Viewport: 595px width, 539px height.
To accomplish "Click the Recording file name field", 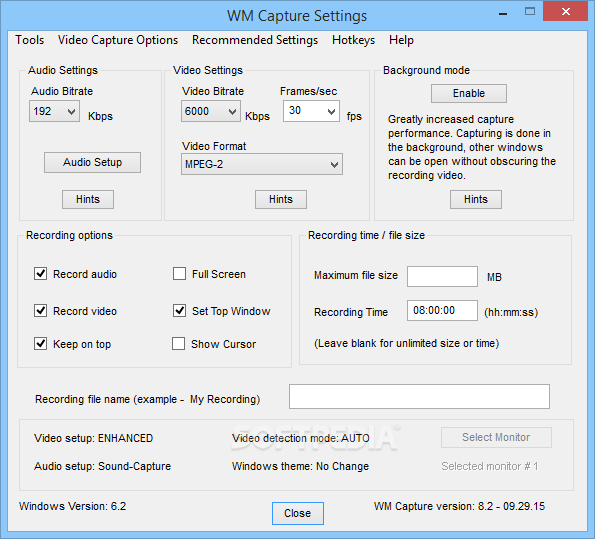I will pos(419,396).
